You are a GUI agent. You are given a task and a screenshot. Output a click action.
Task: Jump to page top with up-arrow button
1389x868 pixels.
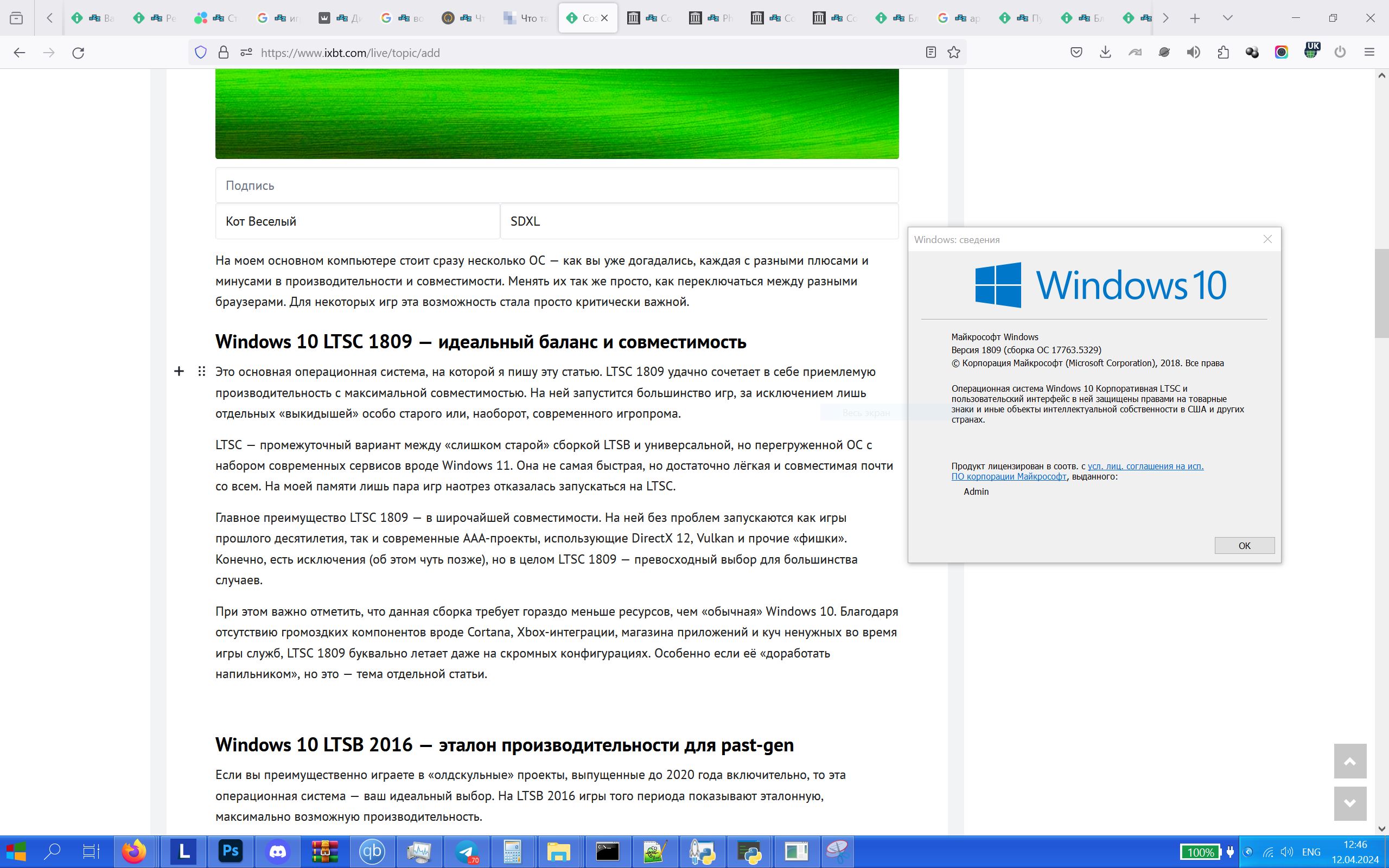(x=1350, y=761)
